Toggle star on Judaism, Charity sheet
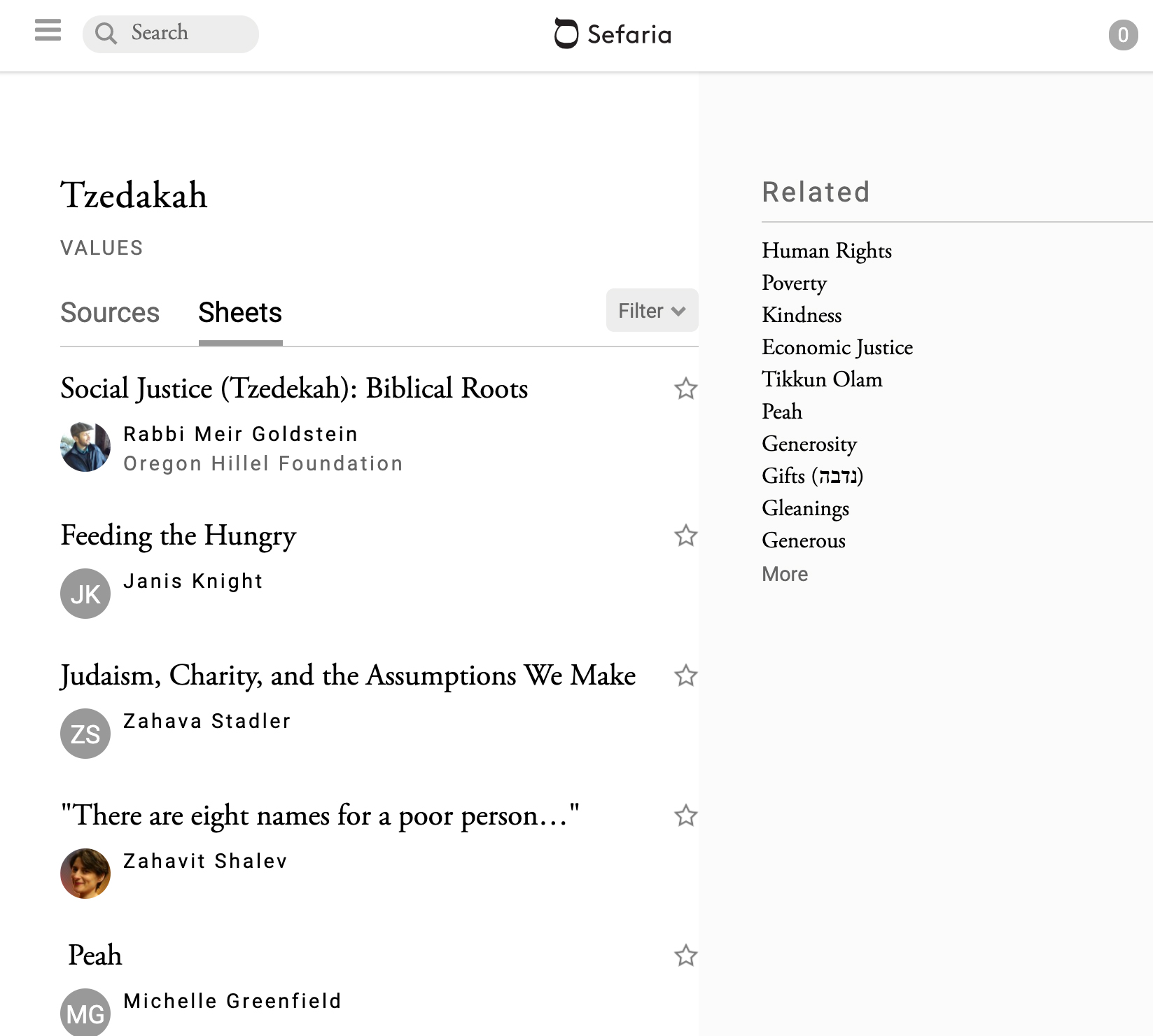Image resolution: width=1153 pixels, height=1036 pixels. 685,675
